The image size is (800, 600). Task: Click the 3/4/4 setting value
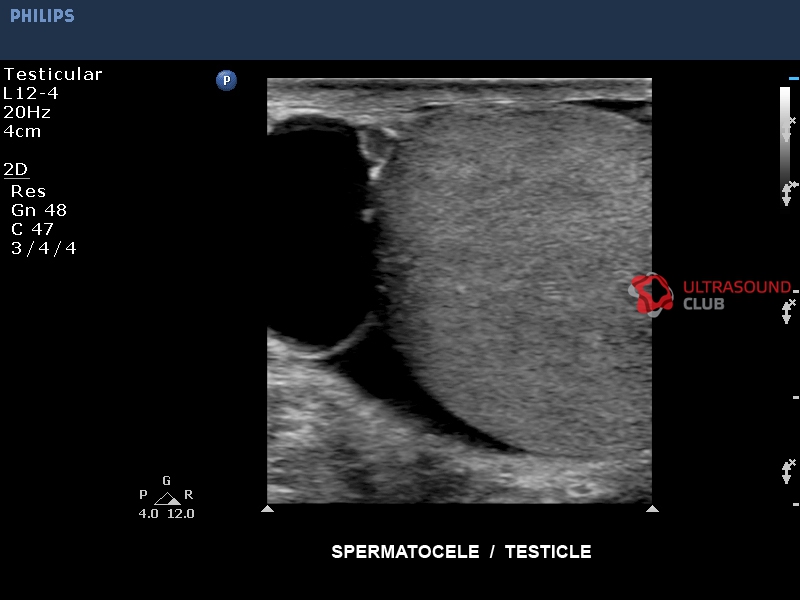[x=44, y=248]
